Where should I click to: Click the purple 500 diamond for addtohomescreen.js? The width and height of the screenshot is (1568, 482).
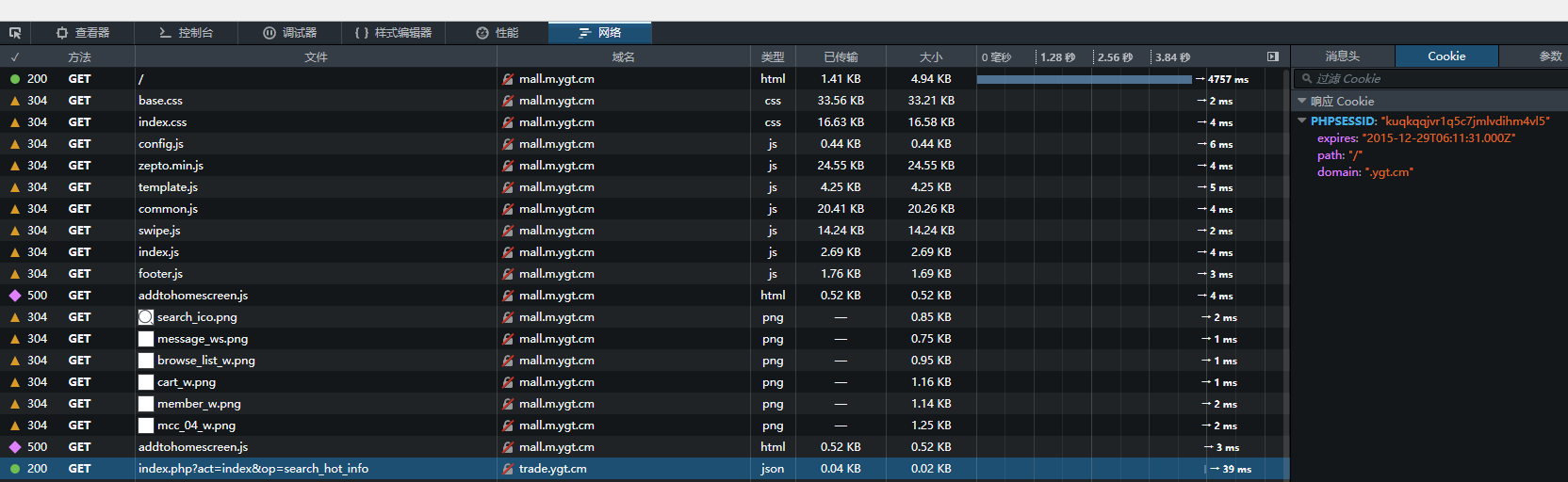pyautogui.click(x=15, y=296)
